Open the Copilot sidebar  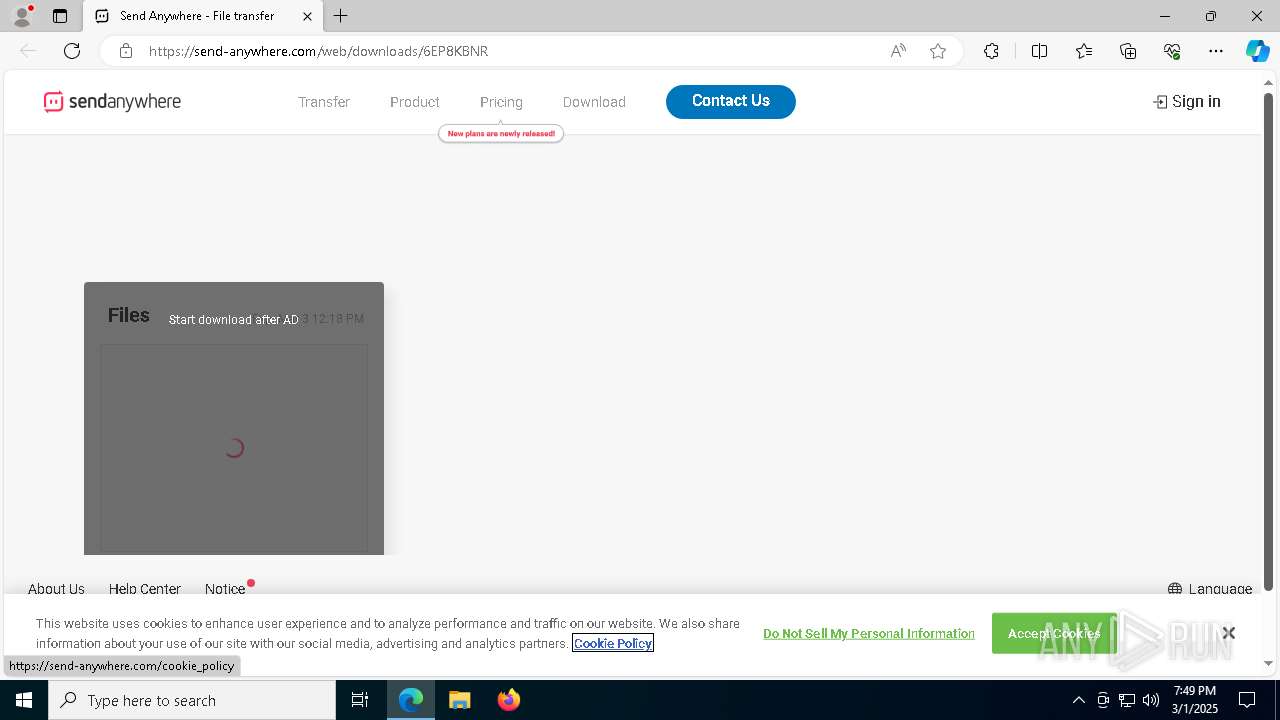click(x=1257, y=51)
